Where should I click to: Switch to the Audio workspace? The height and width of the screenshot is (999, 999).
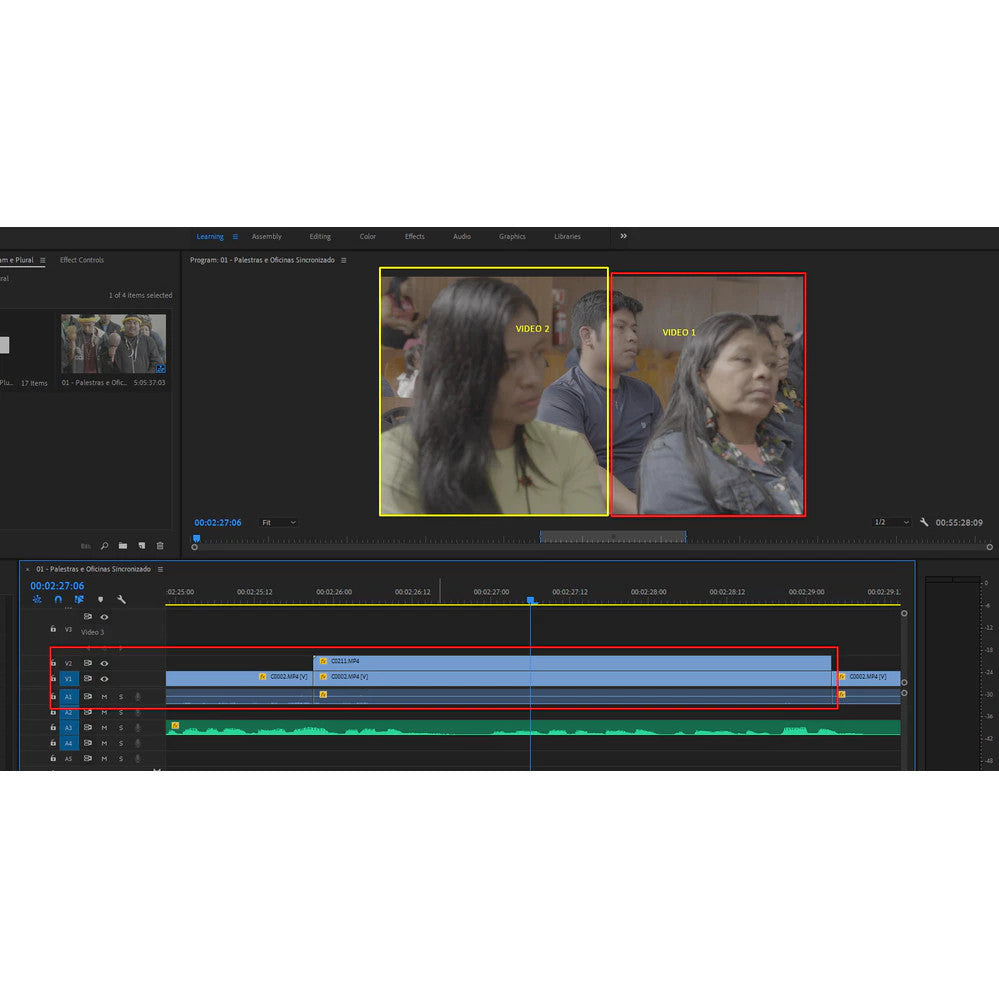tap(462, 236)
